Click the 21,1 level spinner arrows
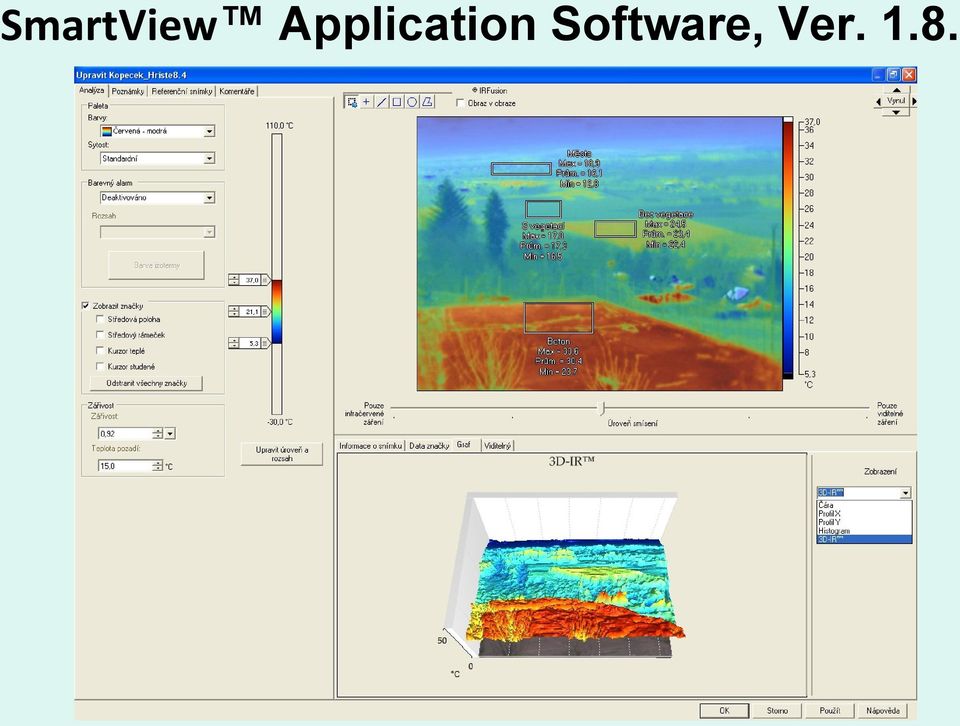Screen dimensions: 960x726 [234, 312]
